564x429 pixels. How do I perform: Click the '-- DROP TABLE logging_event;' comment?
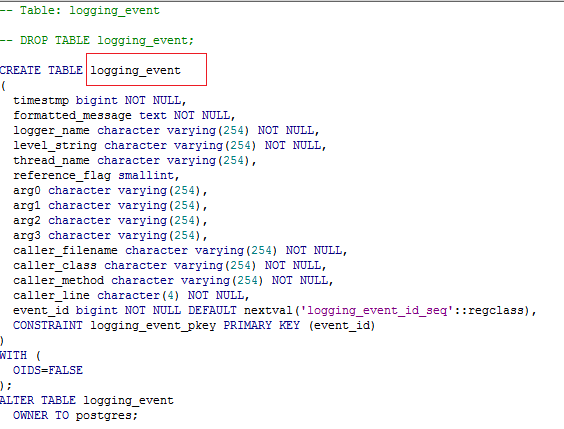point(97,40)
